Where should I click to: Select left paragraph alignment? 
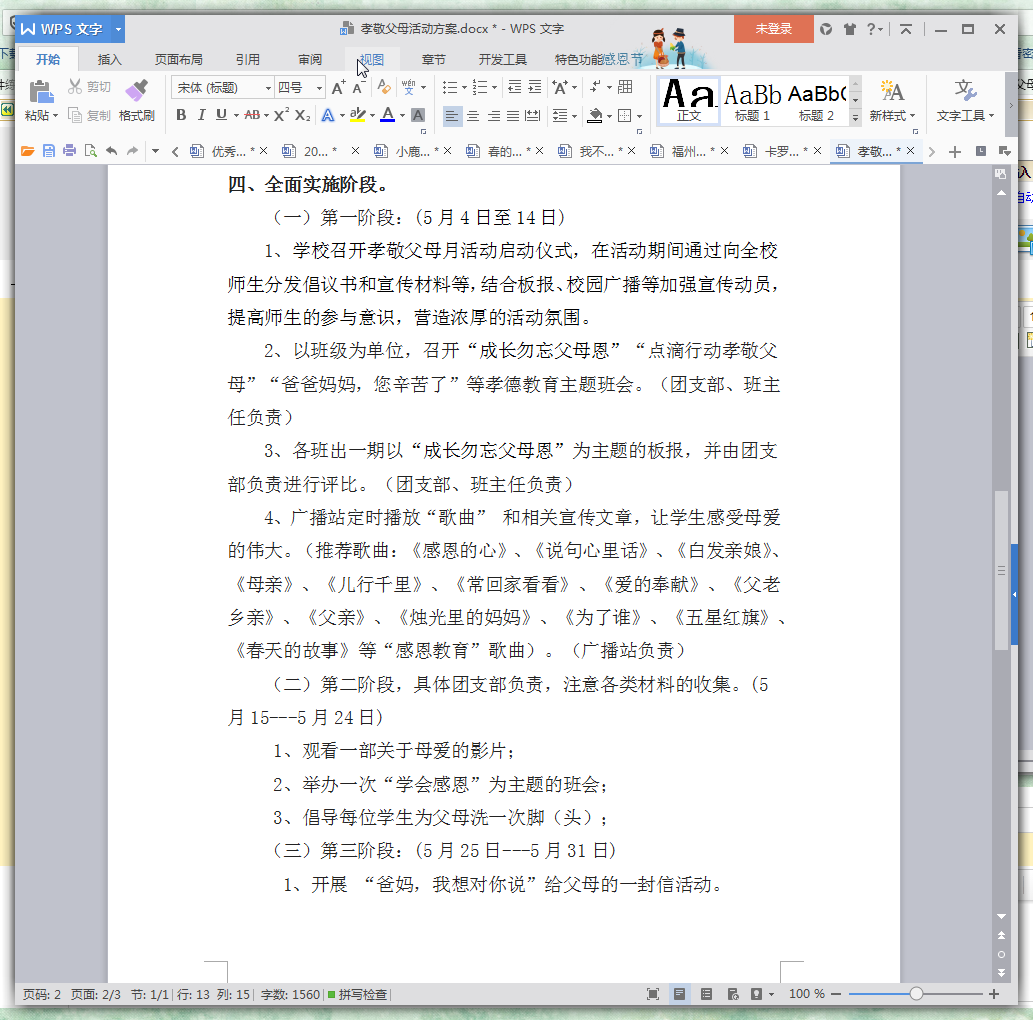point(451,116)
